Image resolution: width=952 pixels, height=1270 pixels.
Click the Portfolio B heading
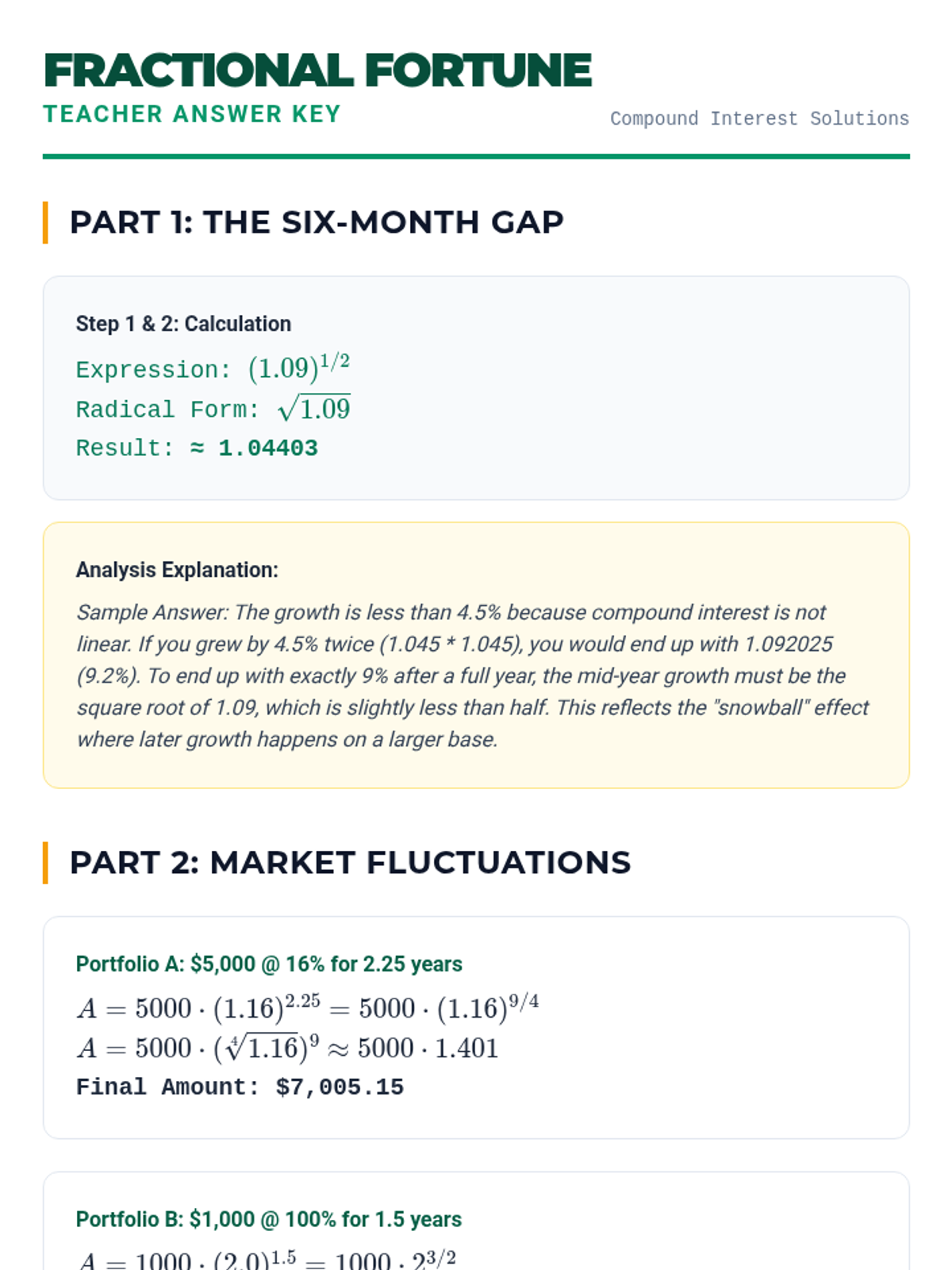269,1219
